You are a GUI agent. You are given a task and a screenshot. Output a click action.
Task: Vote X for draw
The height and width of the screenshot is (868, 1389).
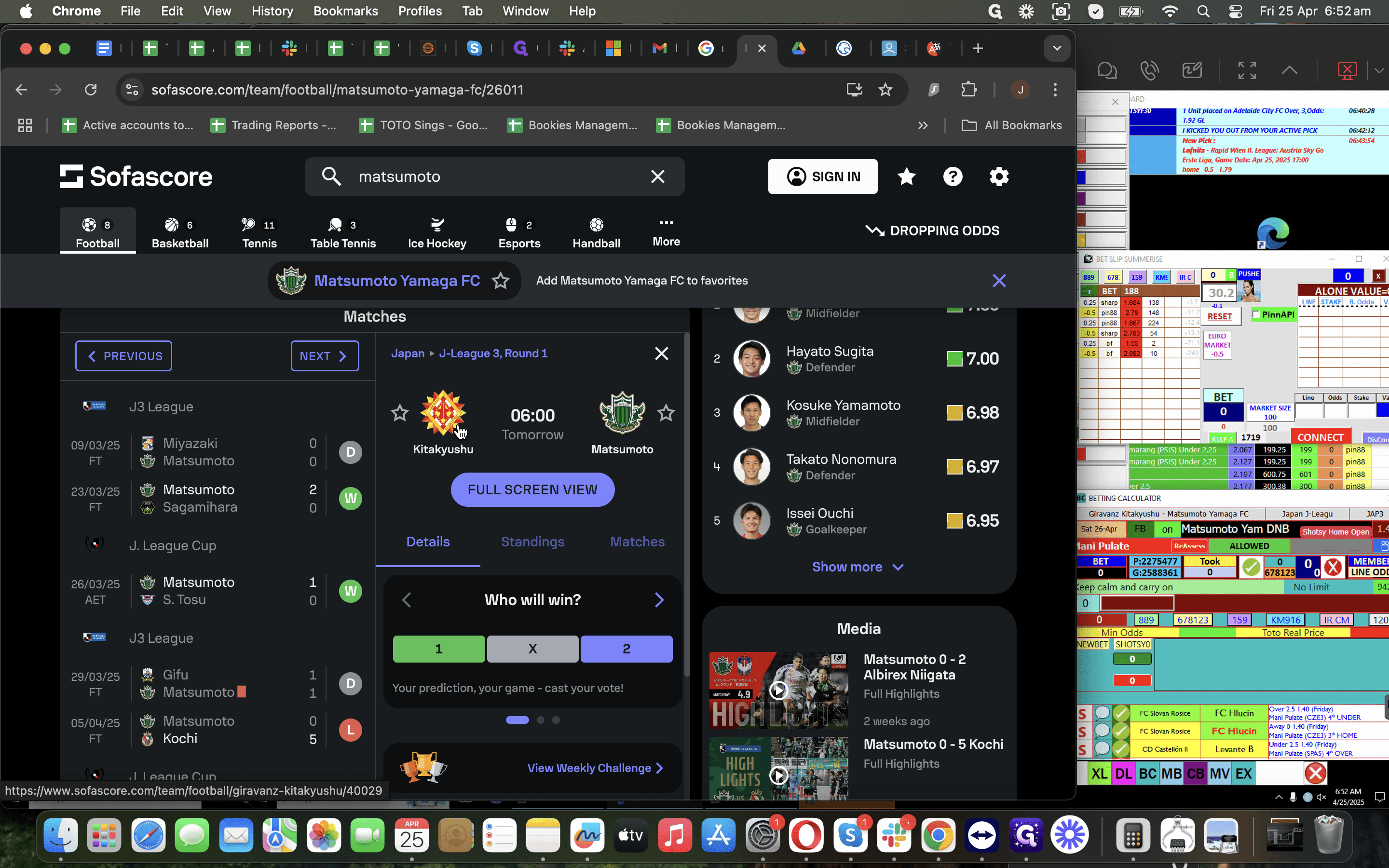click(532, 649)
